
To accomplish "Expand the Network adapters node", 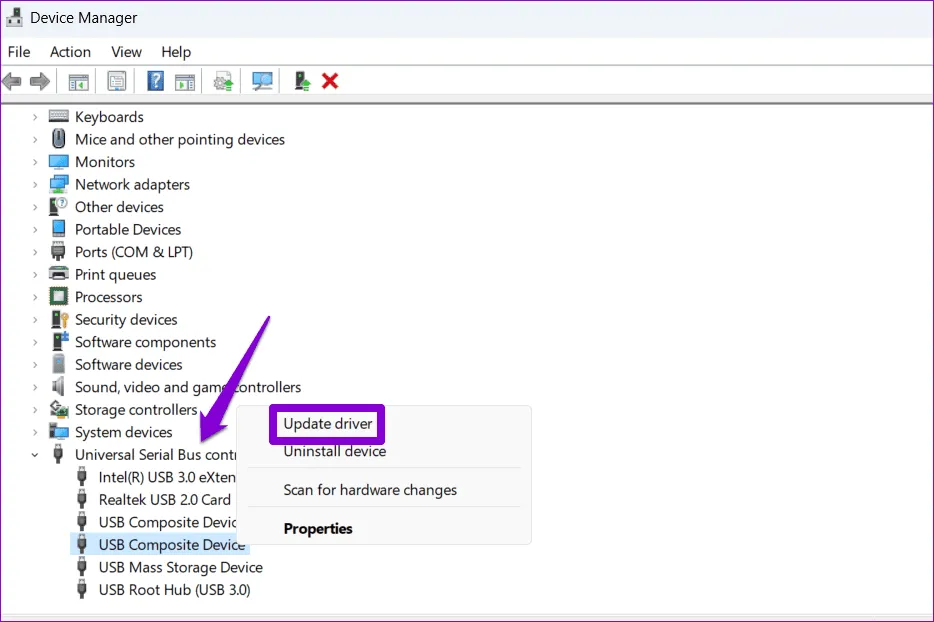I will click(35, 185).
